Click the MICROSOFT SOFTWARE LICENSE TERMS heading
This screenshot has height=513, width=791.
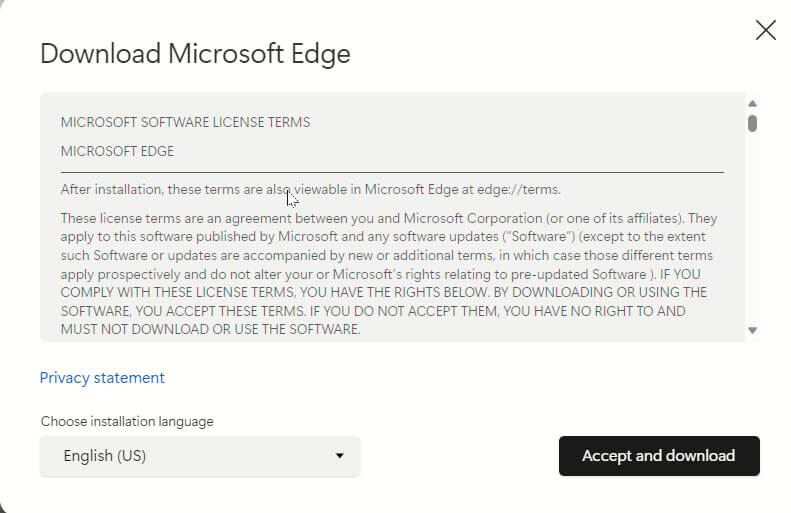[x=185, y=122]
